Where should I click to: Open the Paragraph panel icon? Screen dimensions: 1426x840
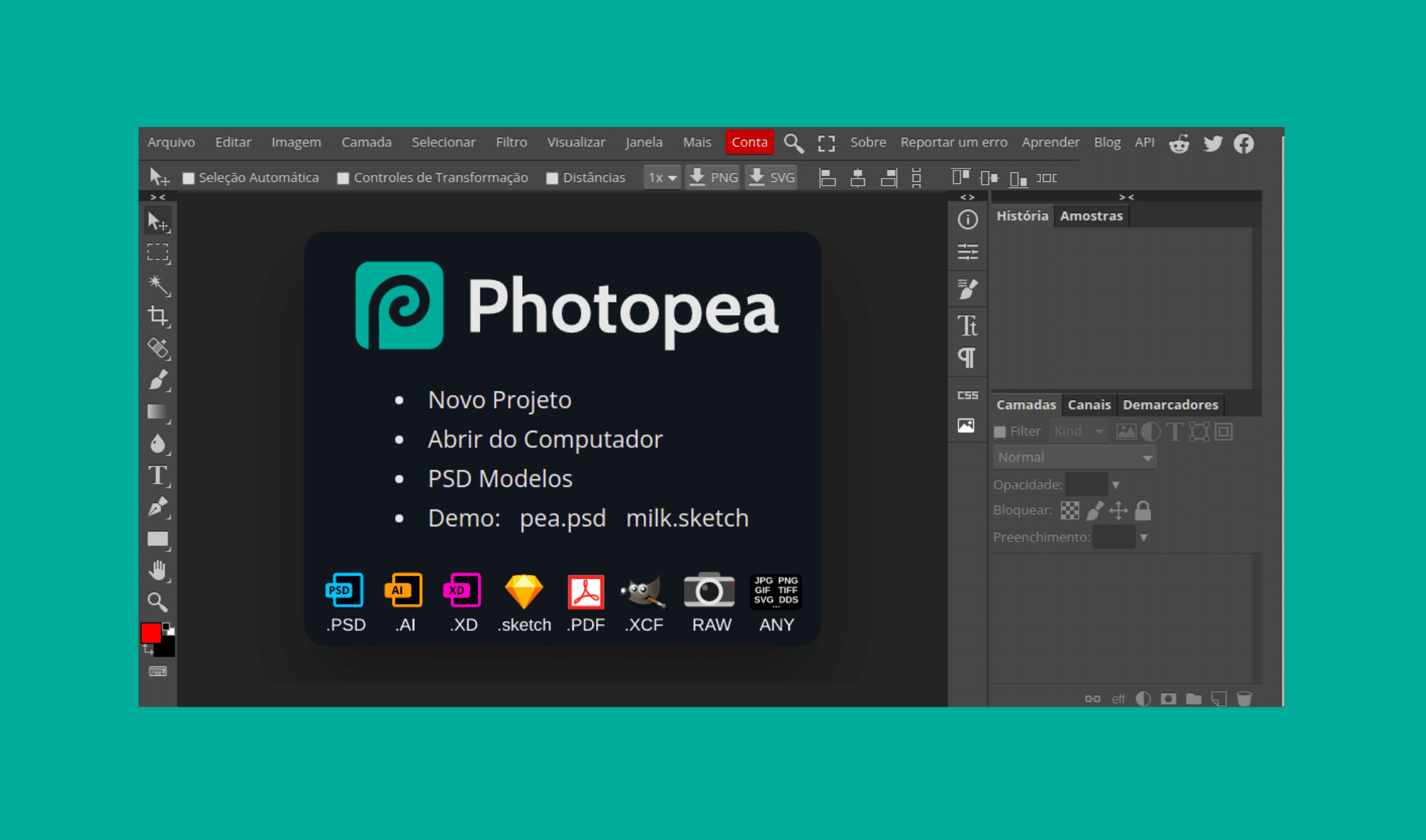(x=968, y=357)
